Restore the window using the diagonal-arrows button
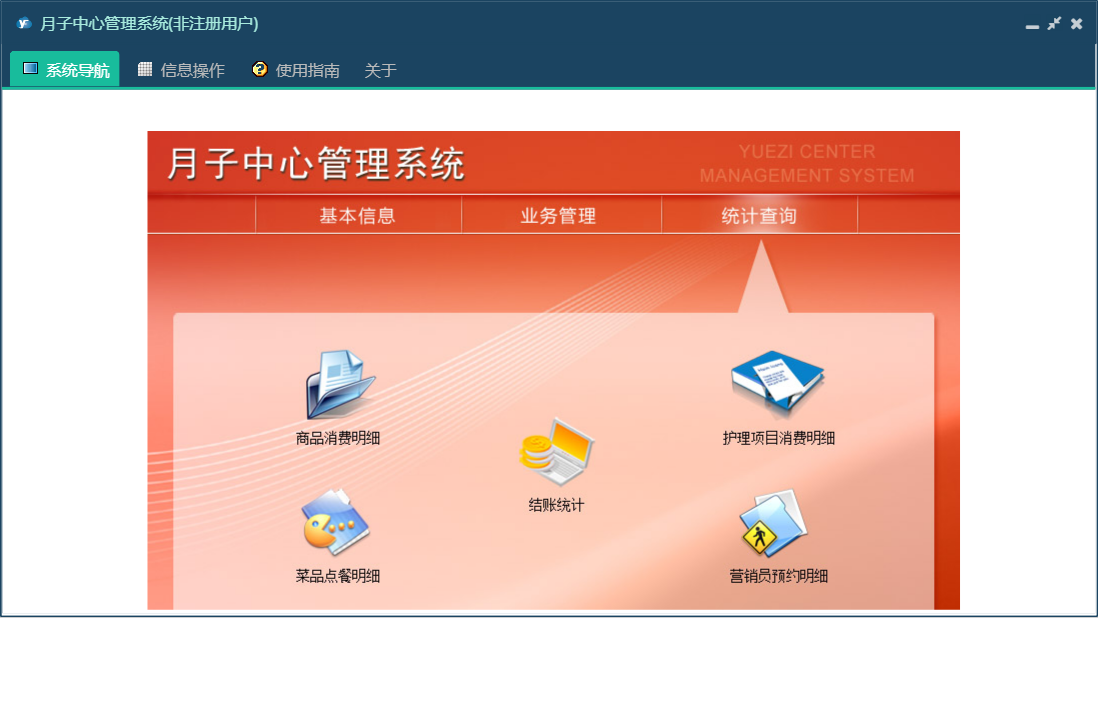 pyautogui.click(x=1054, y=24)
